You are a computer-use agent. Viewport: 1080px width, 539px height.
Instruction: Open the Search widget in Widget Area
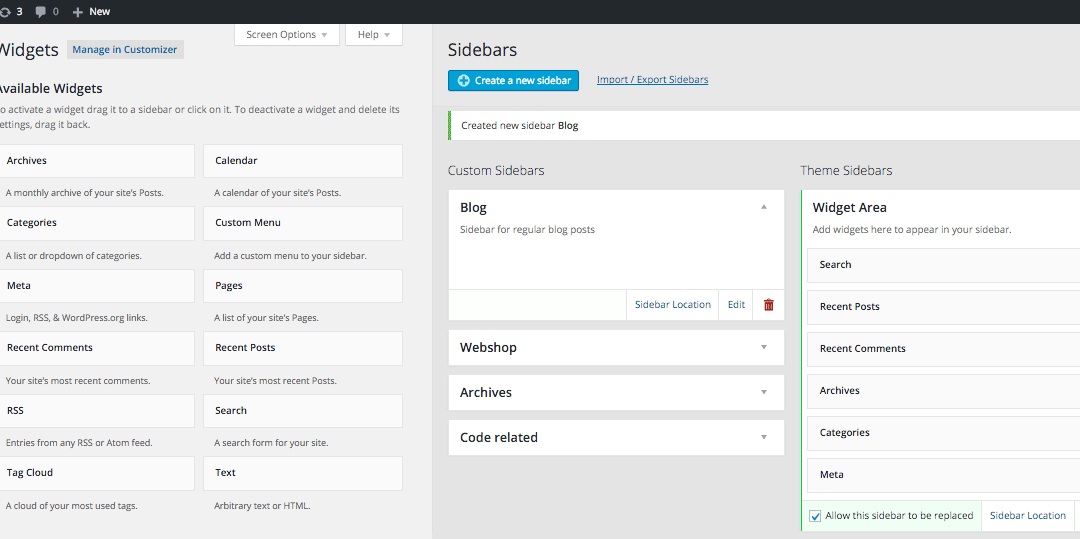click(940, 265)
